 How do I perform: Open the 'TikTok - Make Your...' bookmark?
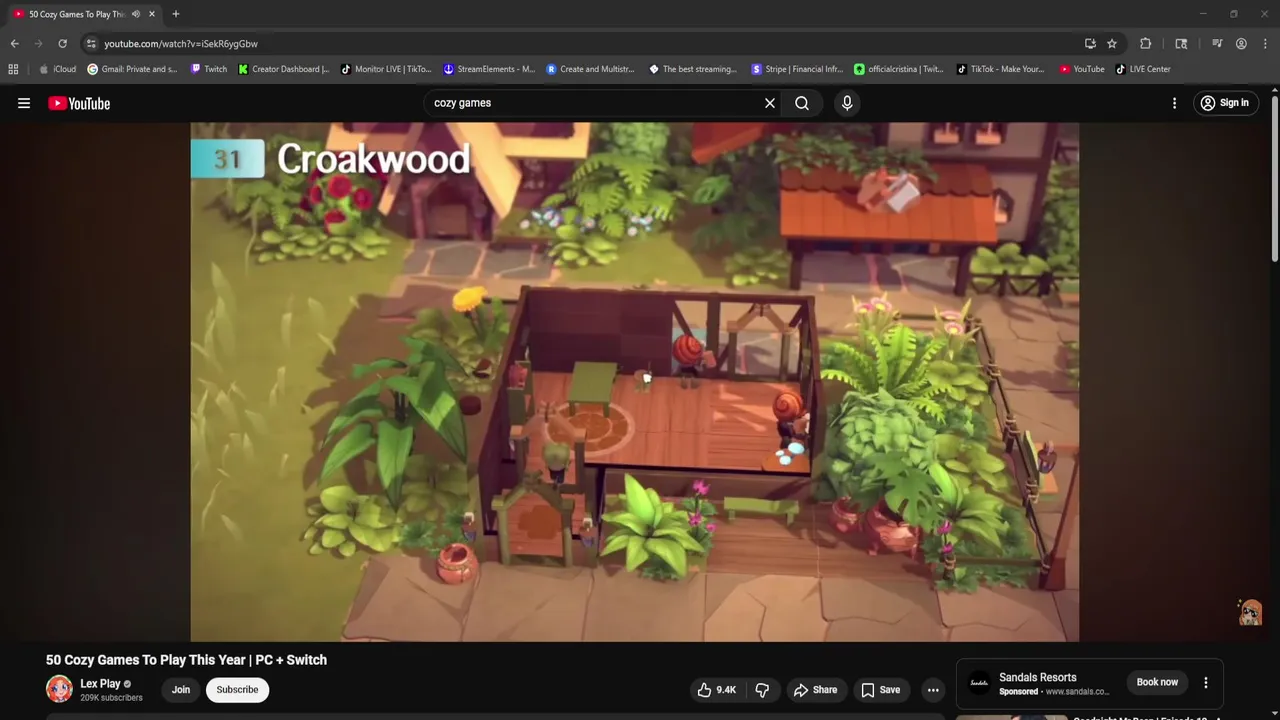(1000, 69)
